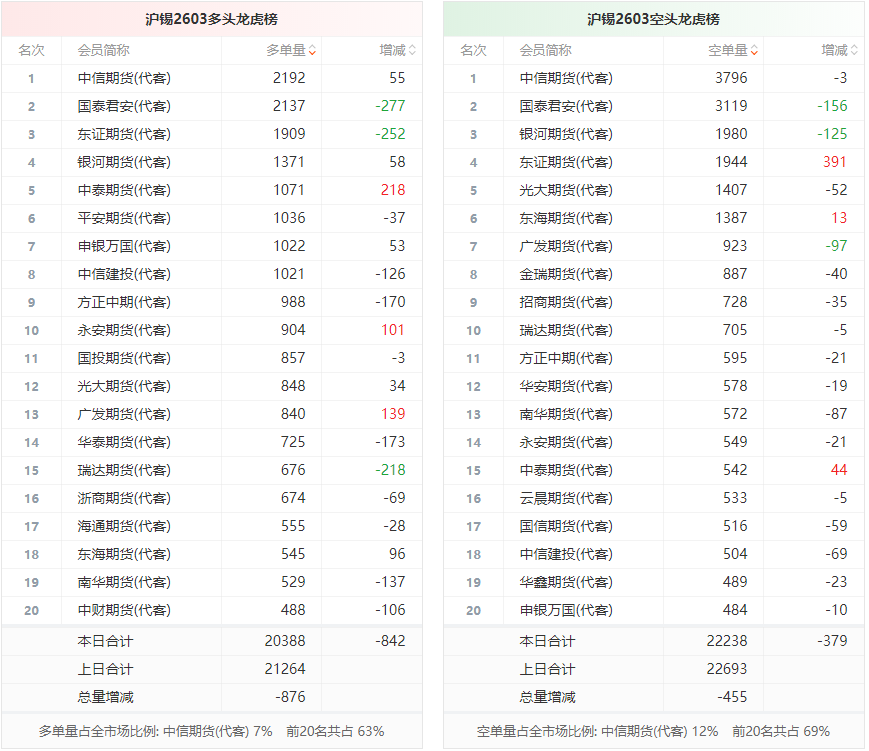
Task: Select 中信期货(代客) in long ranking
Action: click(124, 78)
